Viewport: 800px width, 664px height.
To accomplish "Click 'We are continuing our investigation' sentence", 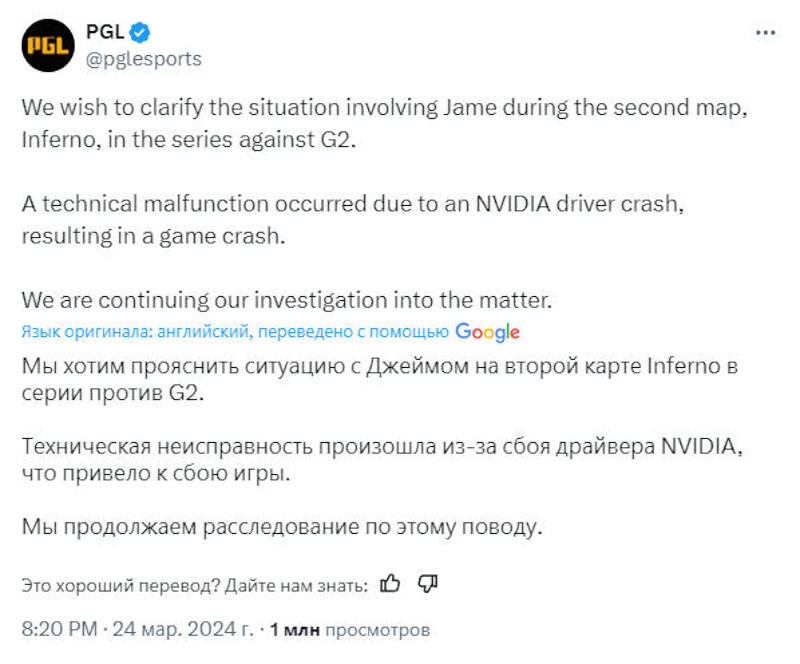I will click(x=286, y=299).
